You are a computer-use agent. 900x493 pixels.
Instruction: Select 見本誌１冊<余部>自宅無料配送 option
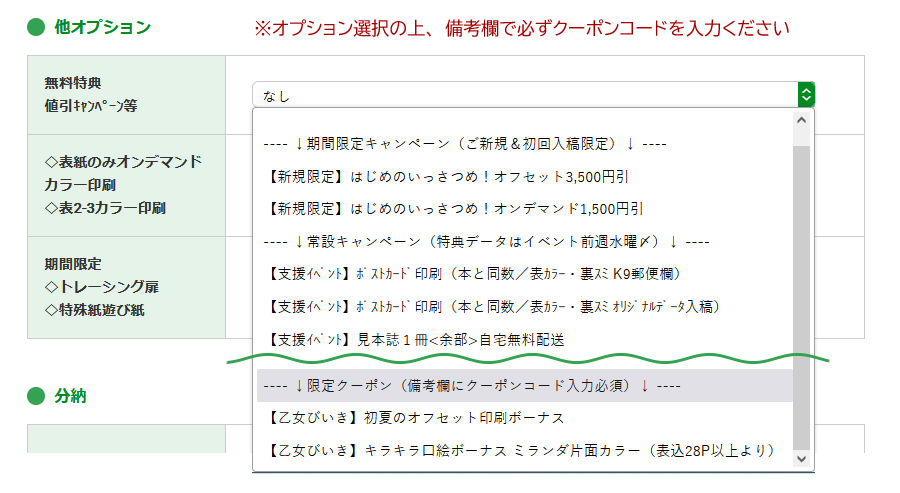click(525, 340)
